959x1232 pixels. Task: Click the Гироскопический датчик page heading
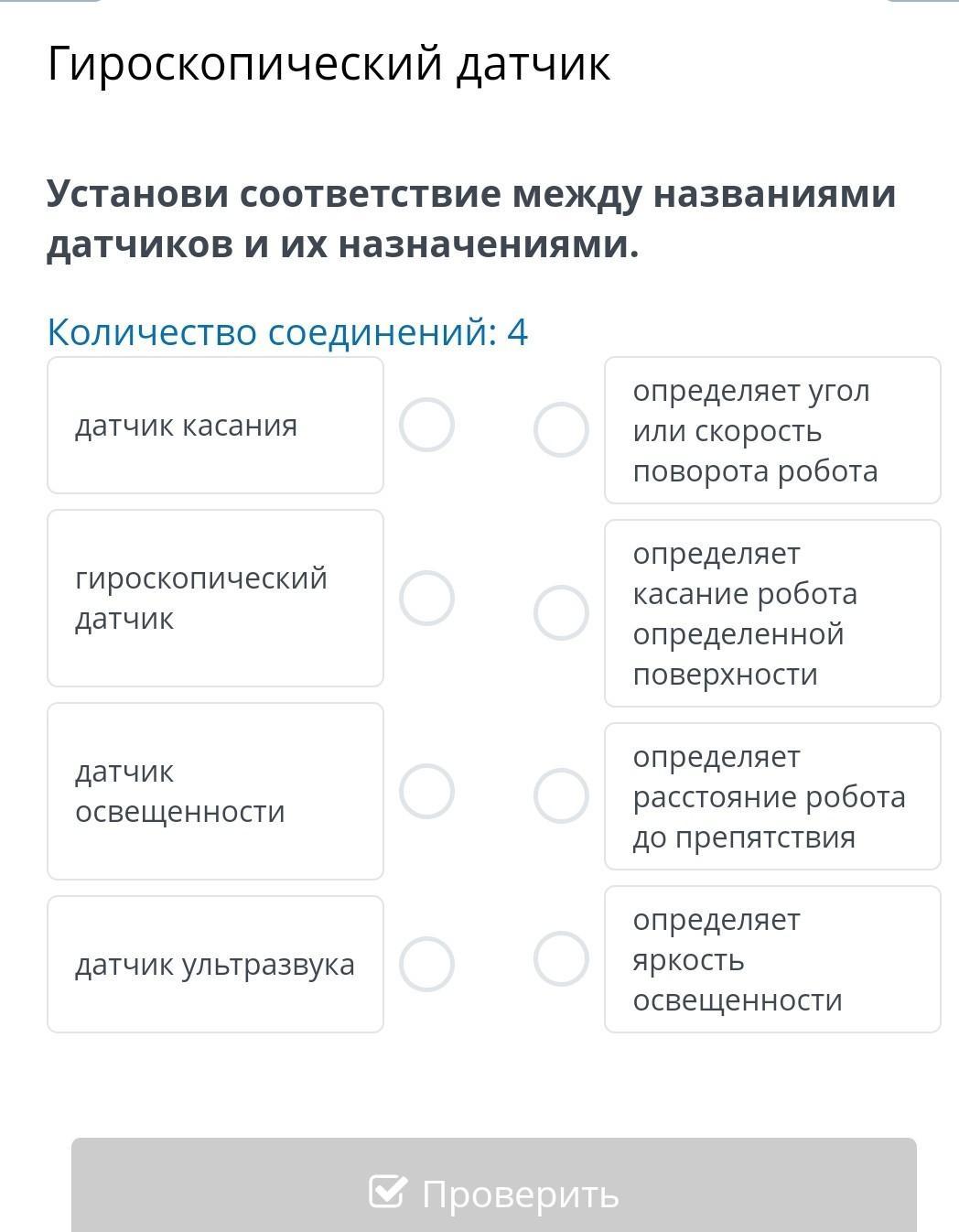329,64
